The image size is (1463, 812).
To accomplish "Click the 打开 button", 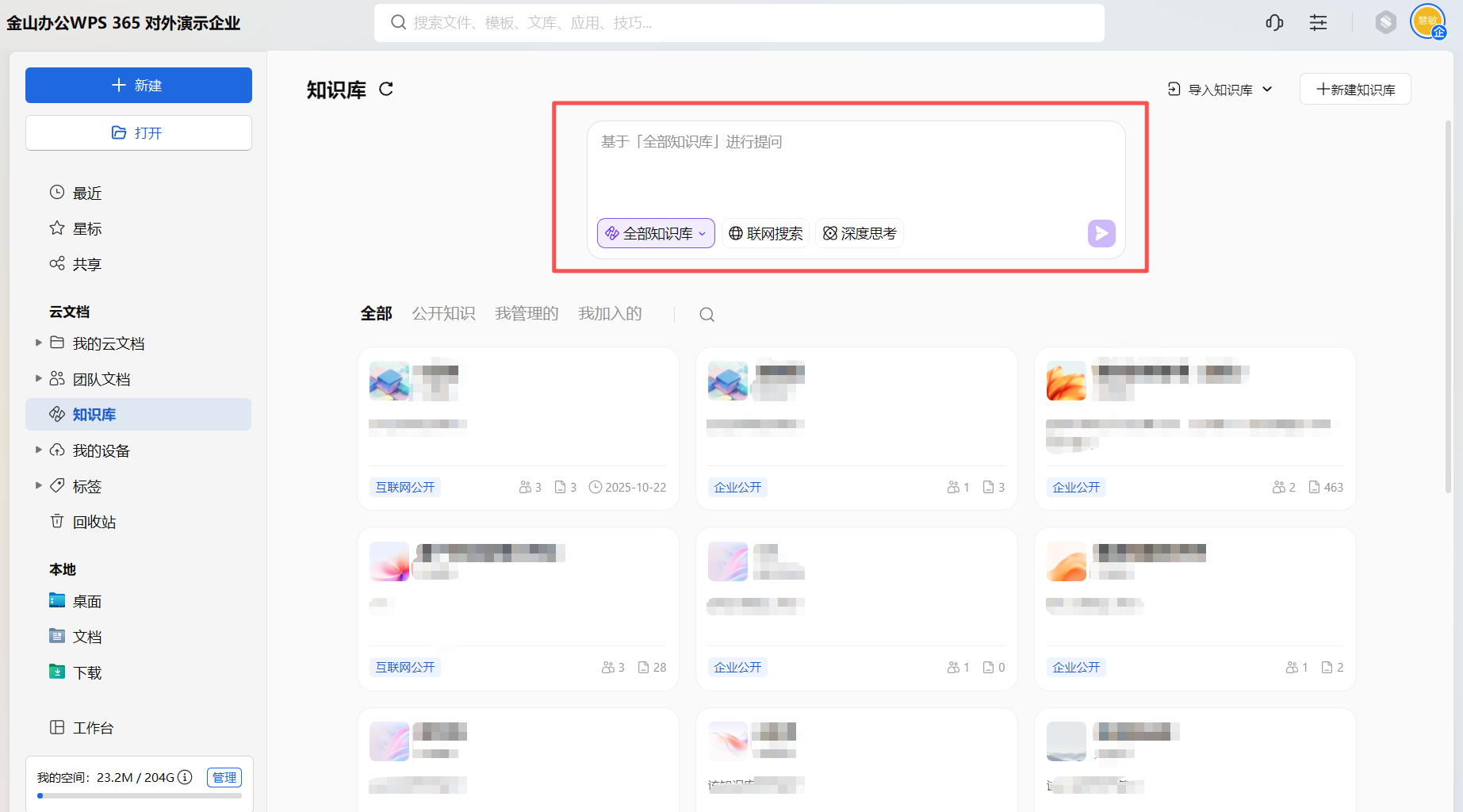I will [x=139, y=132].
